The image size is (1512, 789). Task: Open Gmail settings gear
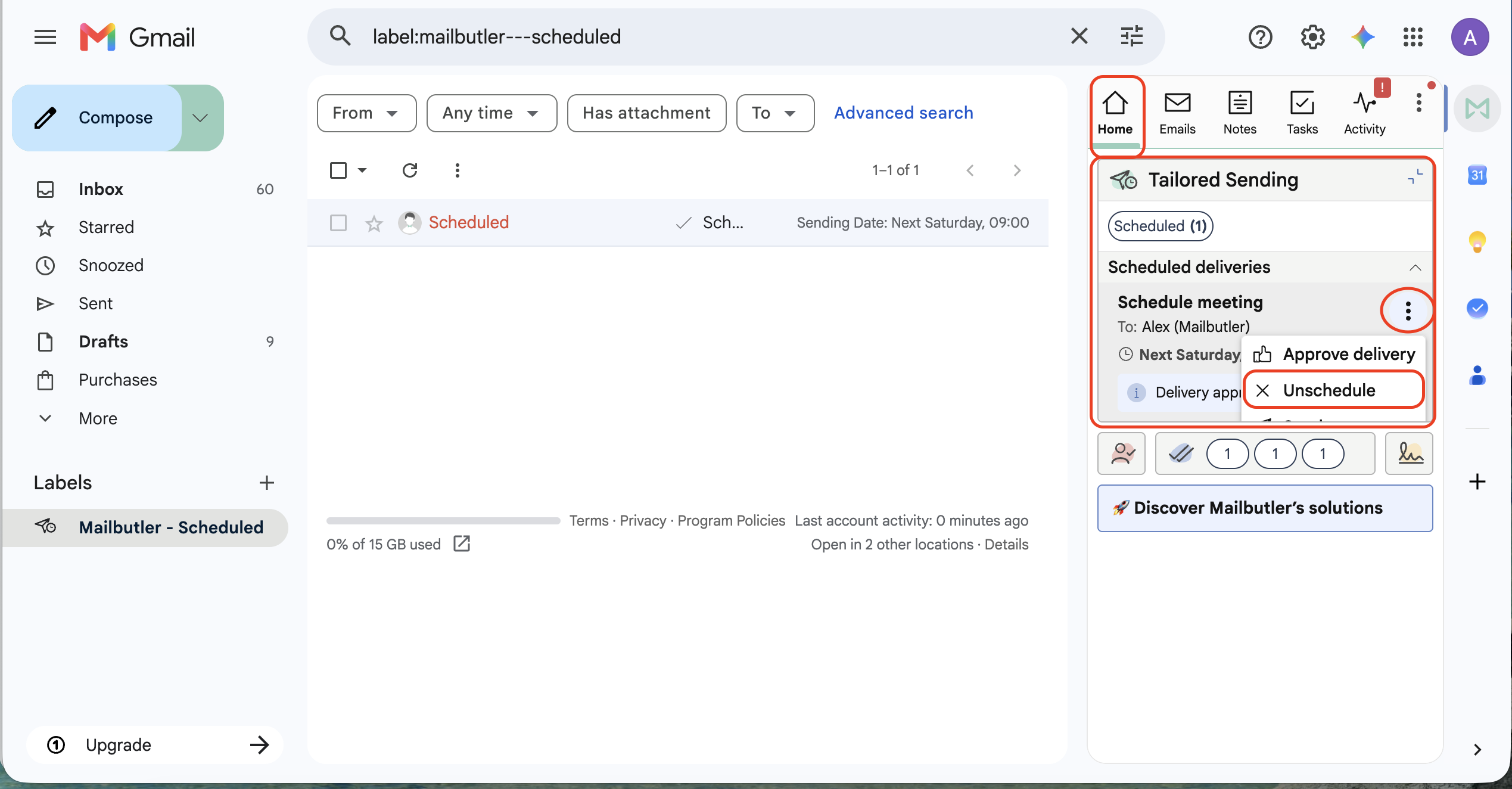click(1312, 37)
